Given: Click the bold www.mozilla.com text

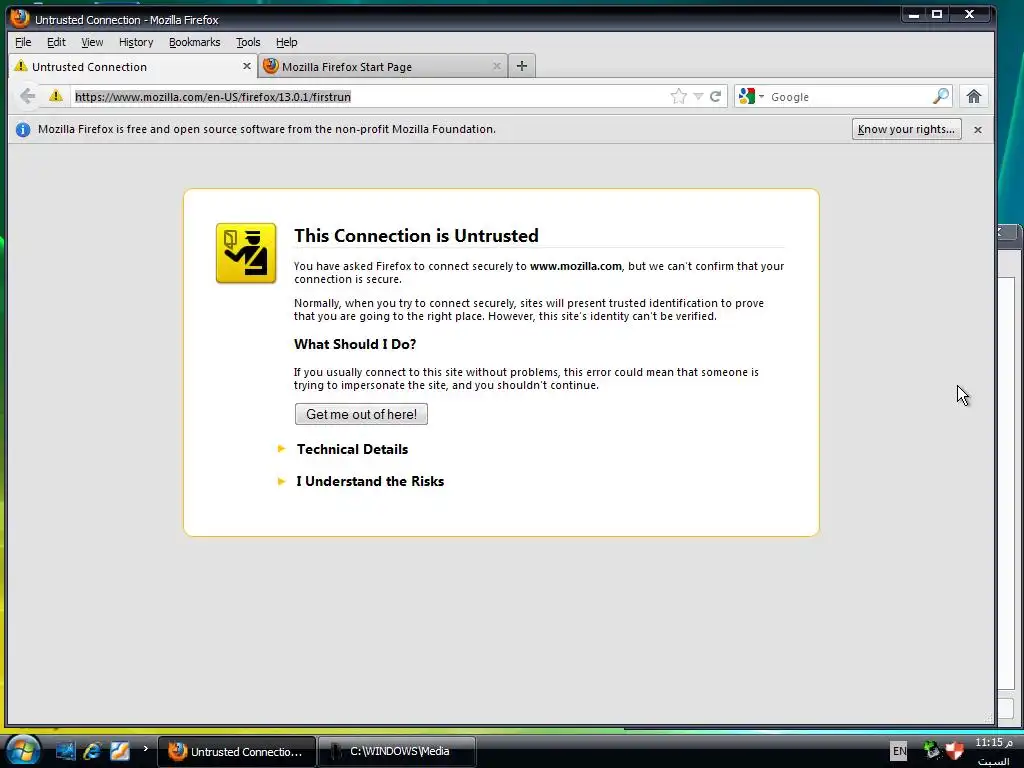Looking at the screenshot, I should point(575,266).
